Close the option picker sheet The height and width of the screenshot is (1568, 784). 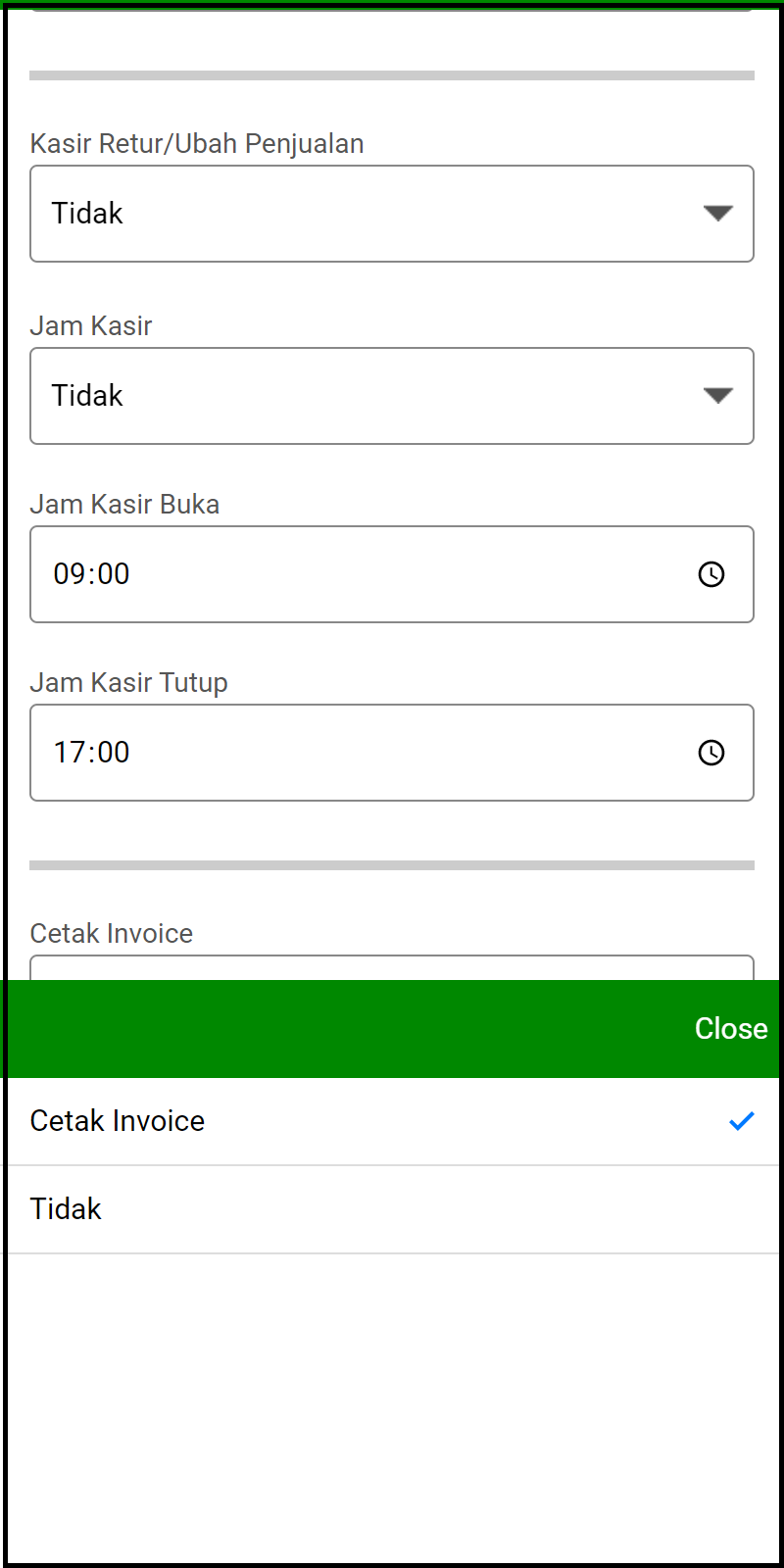tap(731, 1029)
